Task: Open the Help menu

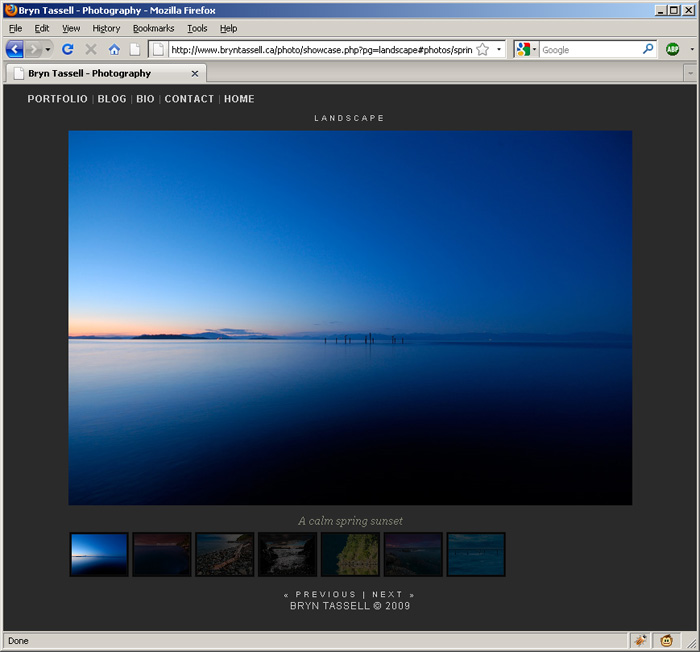Action: point(229,28)
